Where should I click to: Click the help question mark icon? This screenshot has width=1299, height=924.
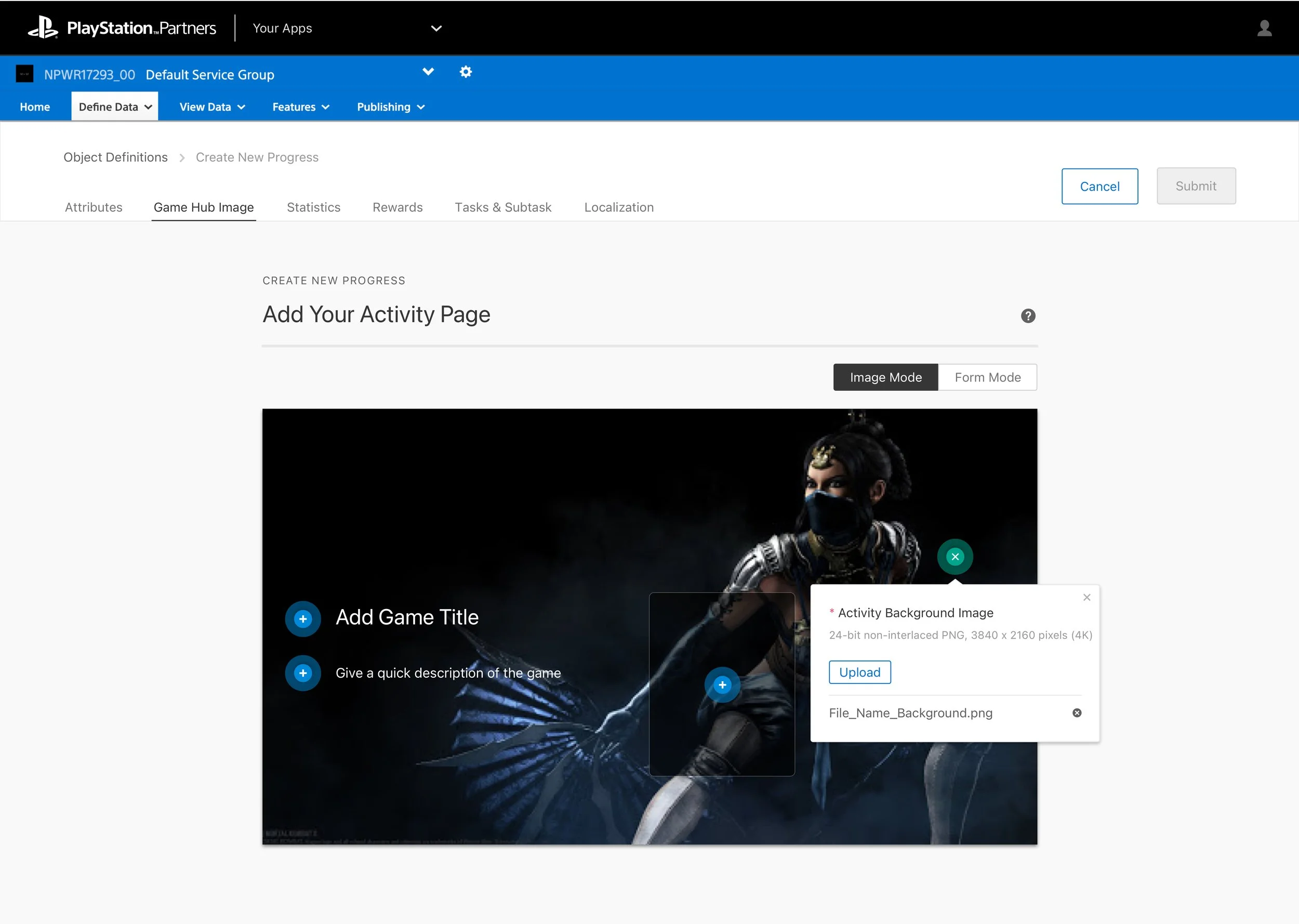coord(1028,316)
